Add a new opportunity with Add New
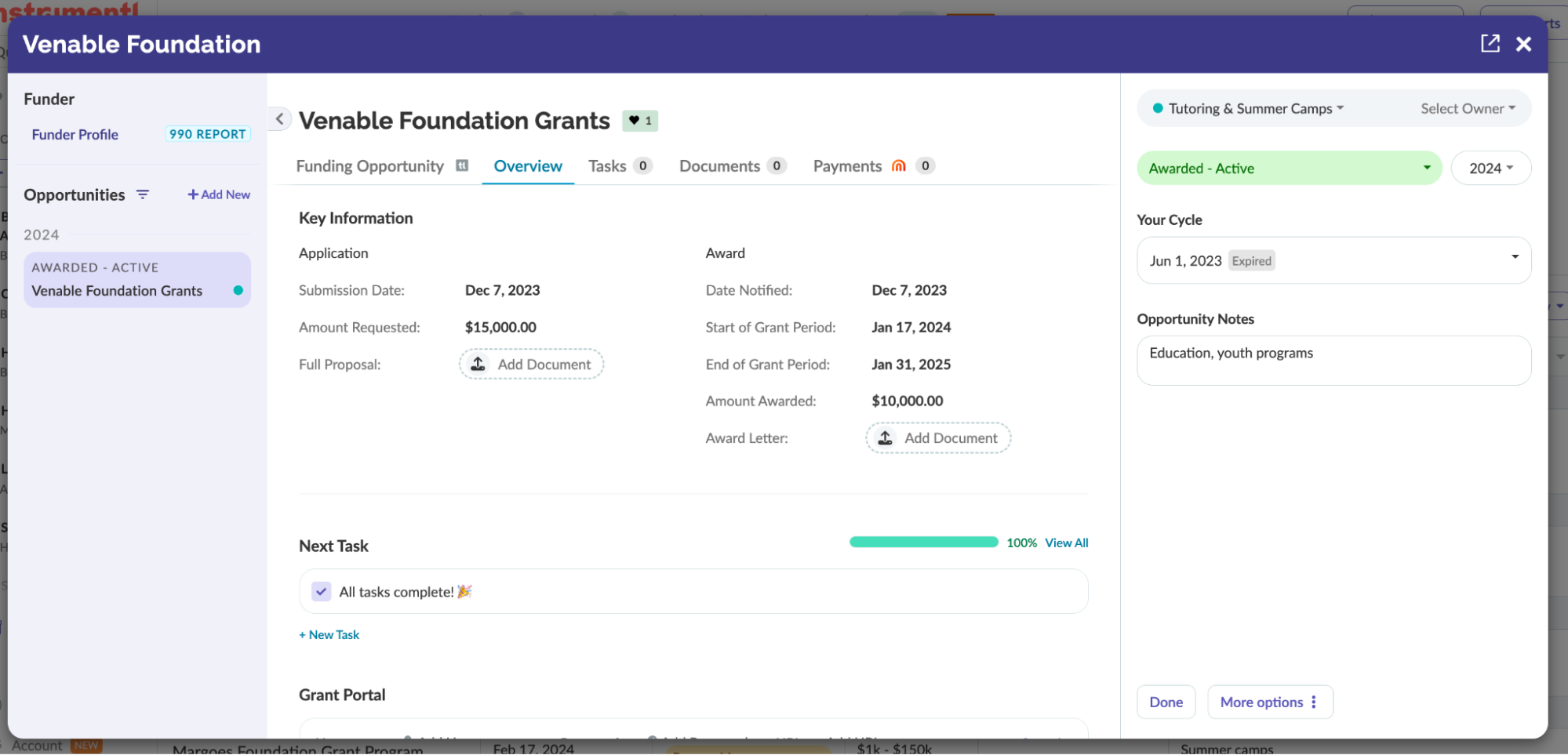Screen dimensions: 1568x755 coord(219,194)
